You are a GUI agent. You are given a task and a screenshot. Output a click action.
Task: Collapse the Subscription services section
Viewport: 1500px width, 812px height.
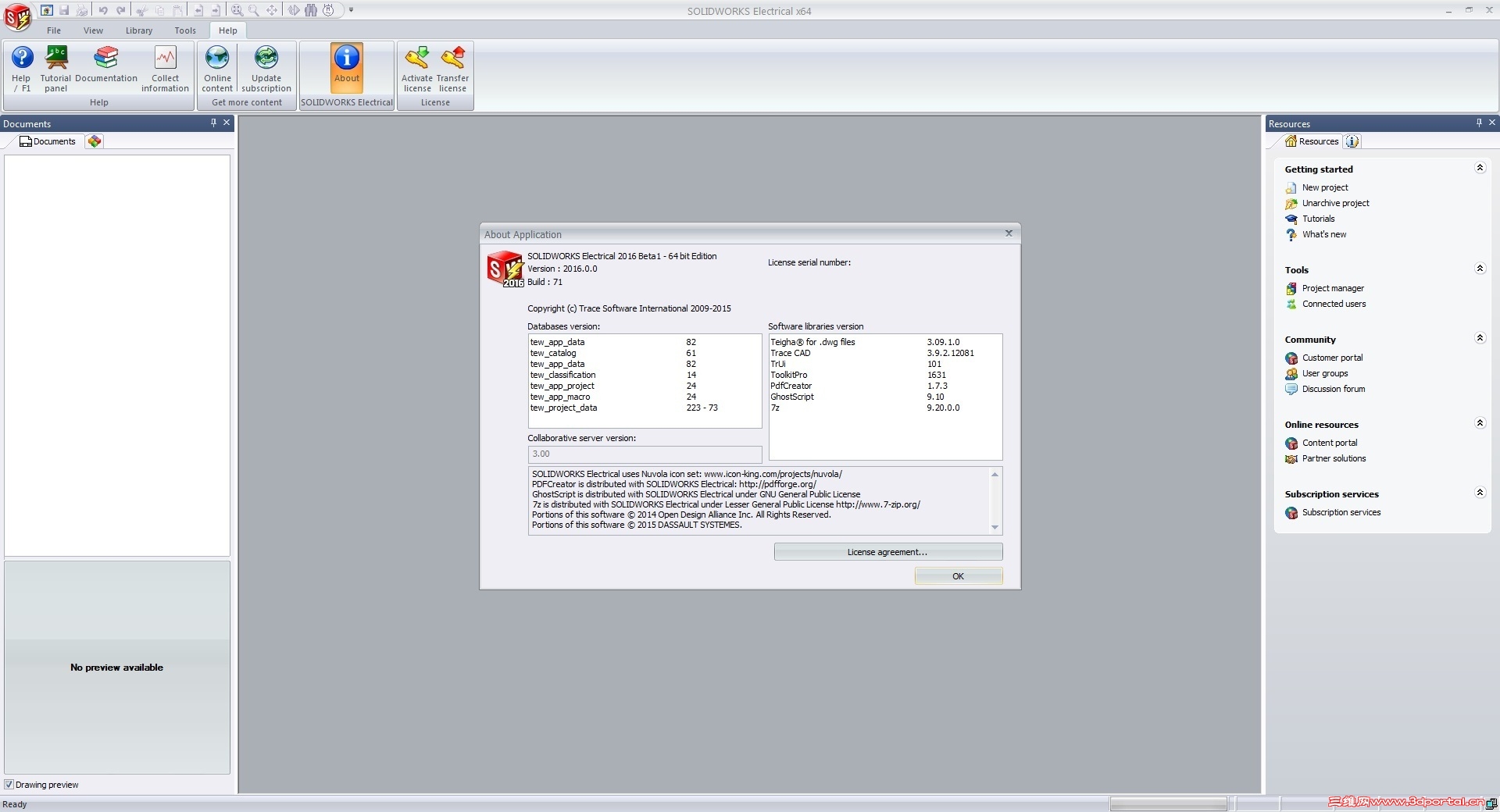(x=1480, y=493)
